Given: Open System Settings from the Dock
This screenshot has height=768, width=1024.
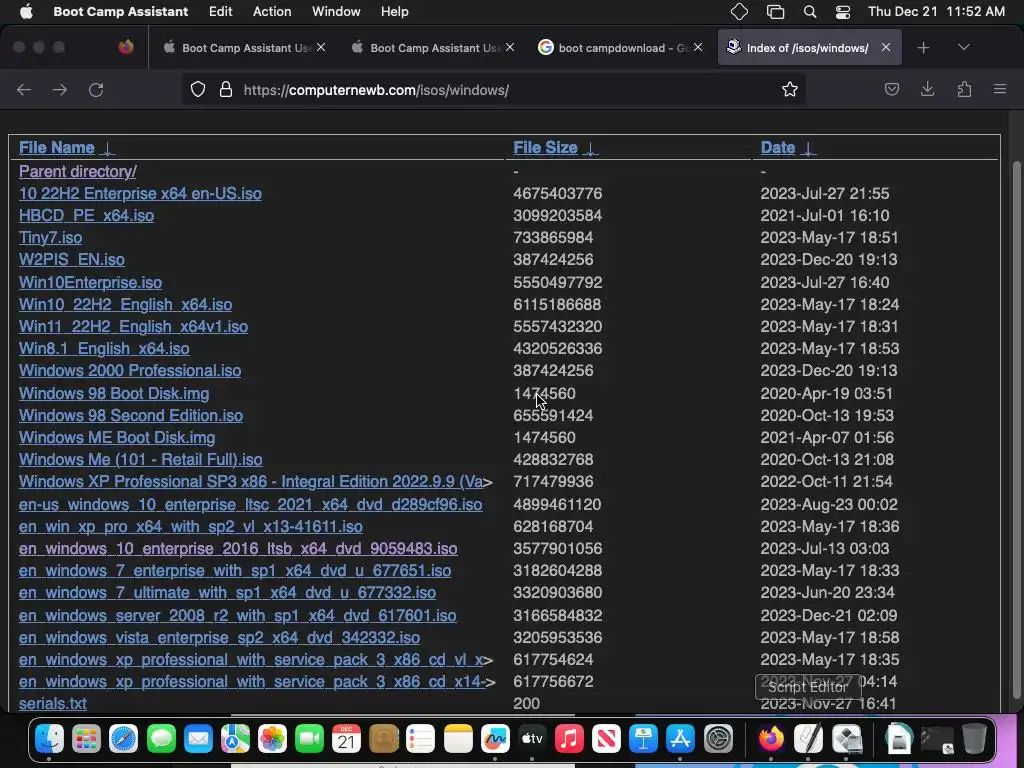Looking at the screenshot, I should pyautogui.click(x=718, y=739).
